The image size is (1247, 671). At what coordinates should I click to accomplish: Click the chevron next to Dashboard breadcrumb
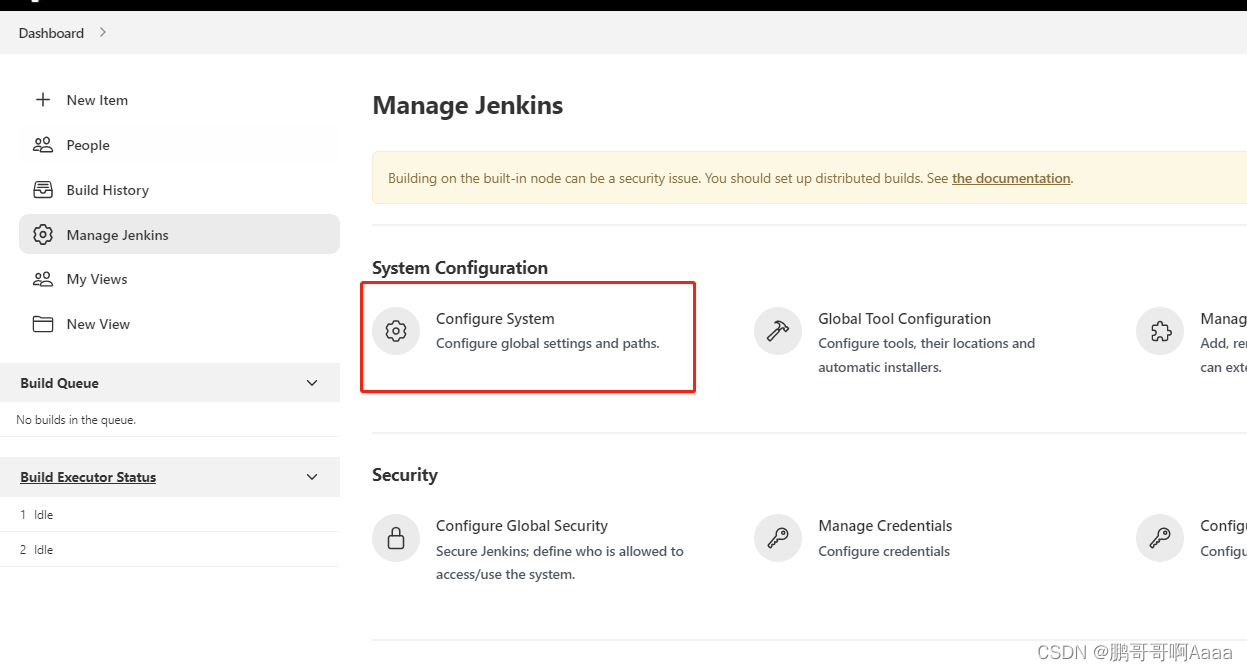[103, 33]
